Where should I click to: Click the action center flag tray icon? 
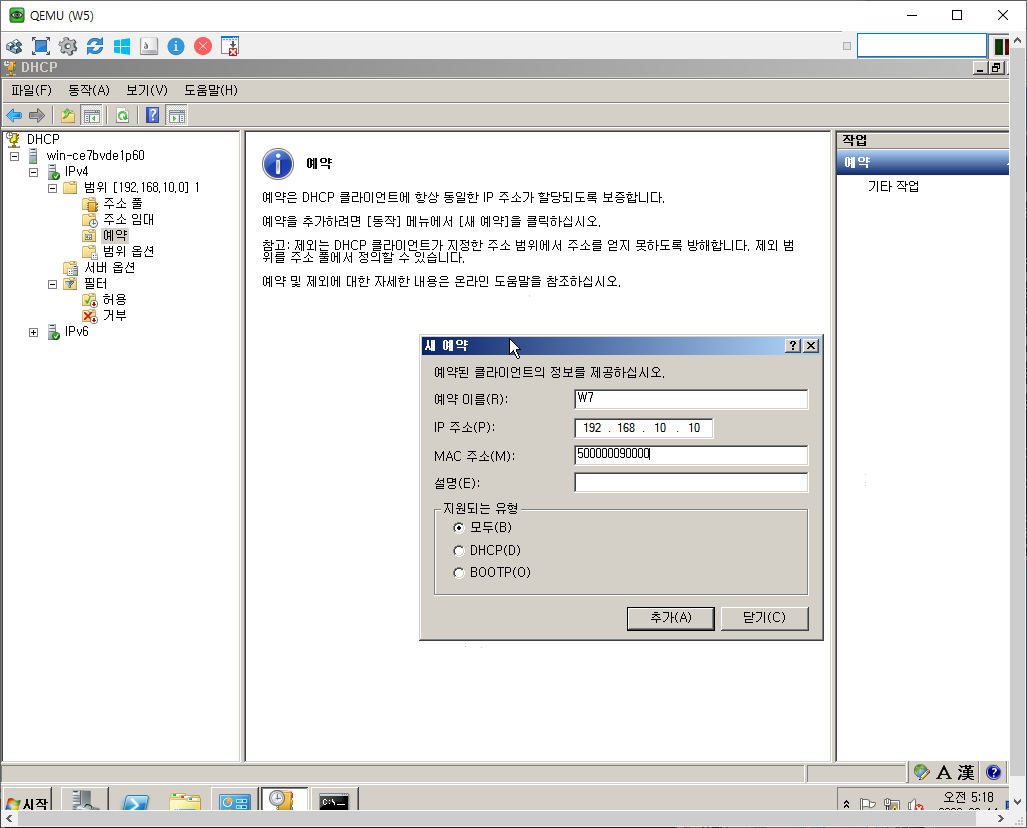868,805
